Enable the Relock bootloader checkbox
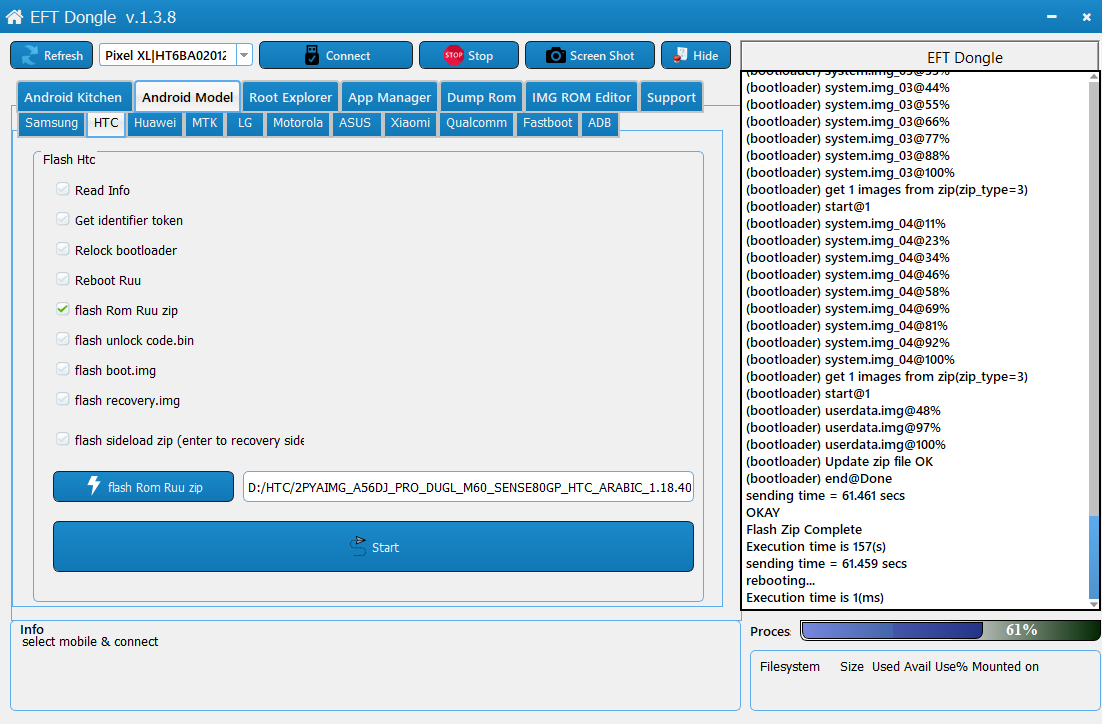This screenshot has width=1102, height=724. (x=63, y=250)
